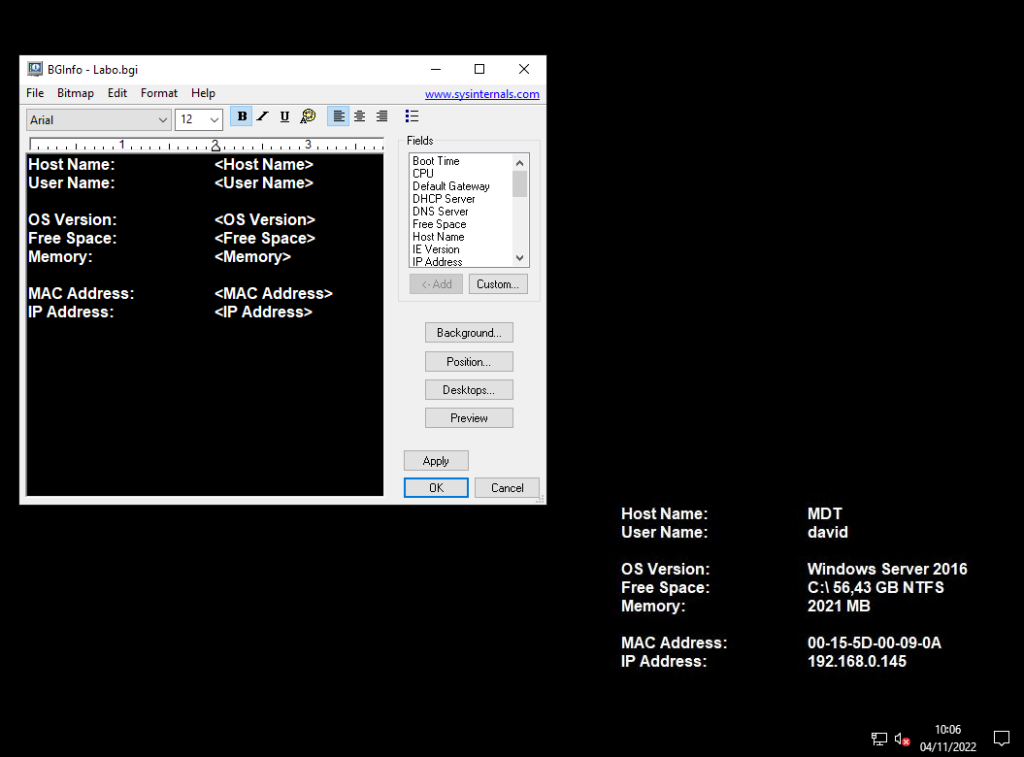Align text right
1024x757 pixels.
pos(382,117)
